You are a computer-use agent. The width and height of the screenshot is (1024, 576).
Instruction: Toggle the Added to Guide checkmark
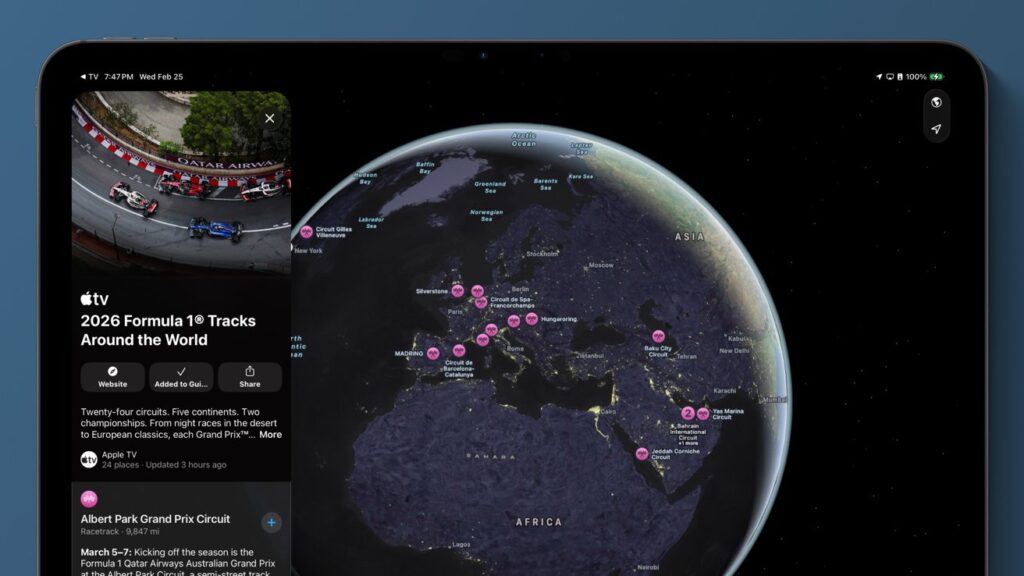[x=180, y=377]
